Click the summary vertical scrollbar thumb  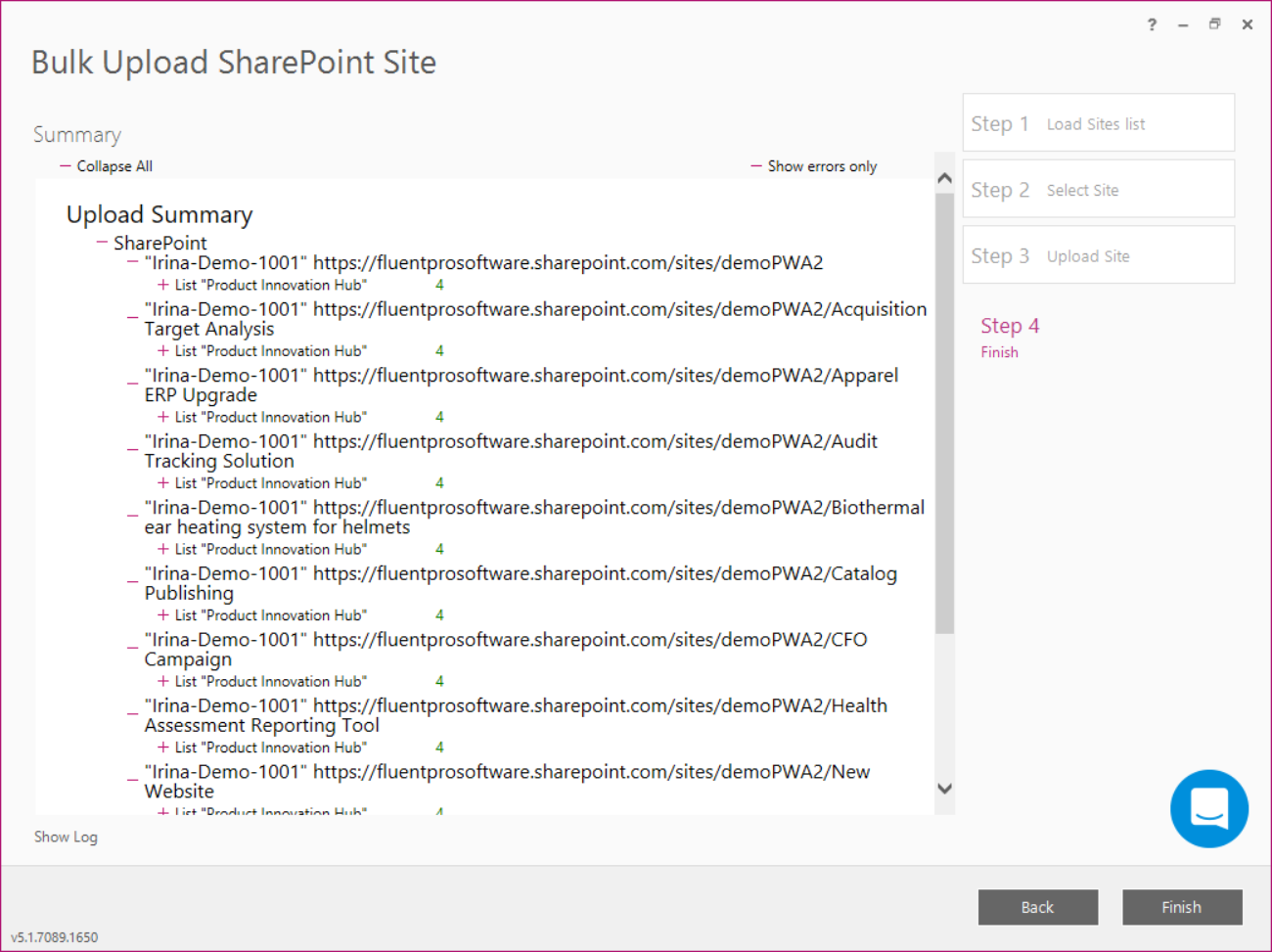point(944,413)
